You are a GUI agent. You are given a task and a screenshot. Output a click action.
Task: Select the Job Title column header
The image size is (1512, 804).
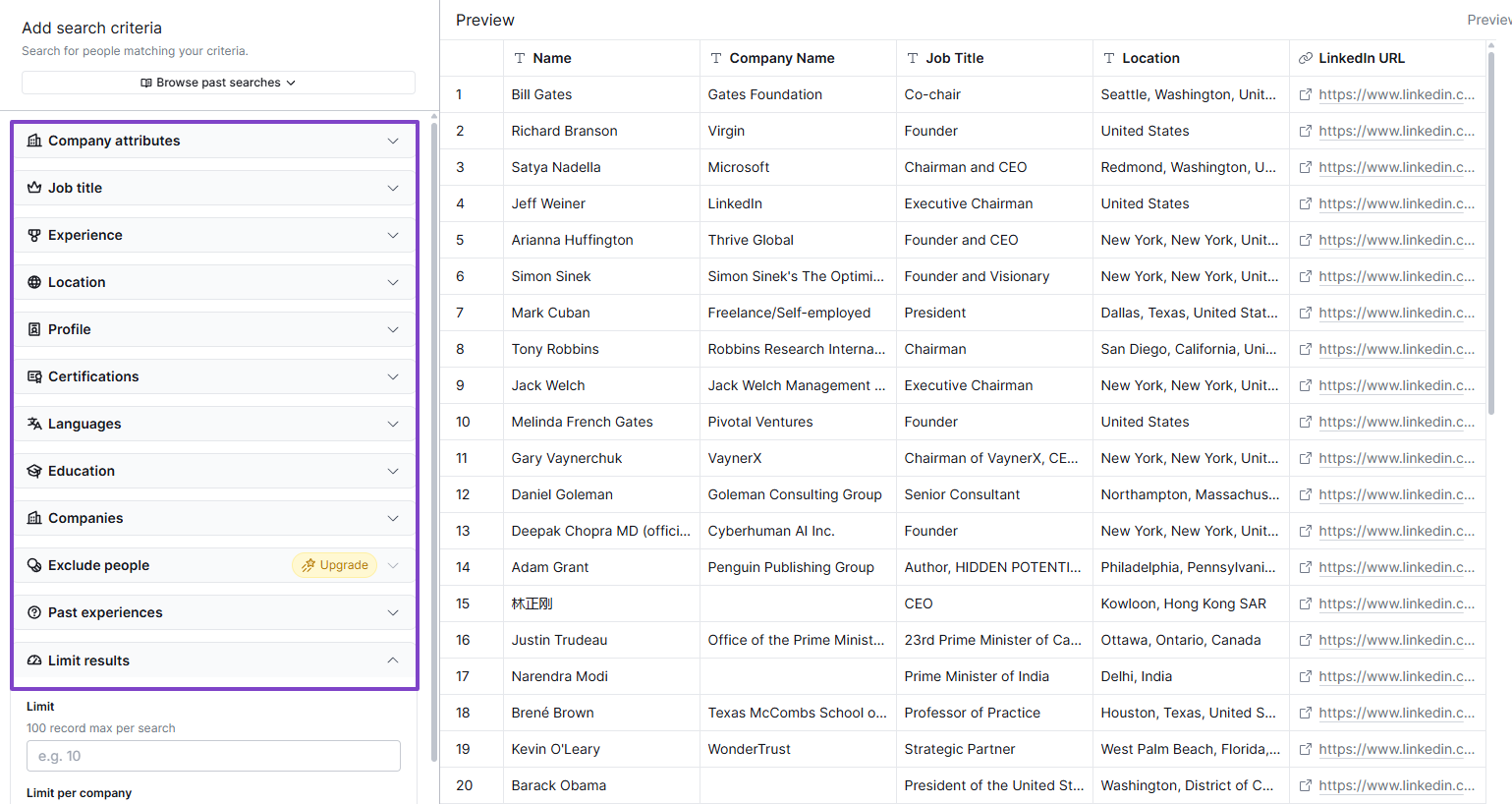click(x=994, y=58)
